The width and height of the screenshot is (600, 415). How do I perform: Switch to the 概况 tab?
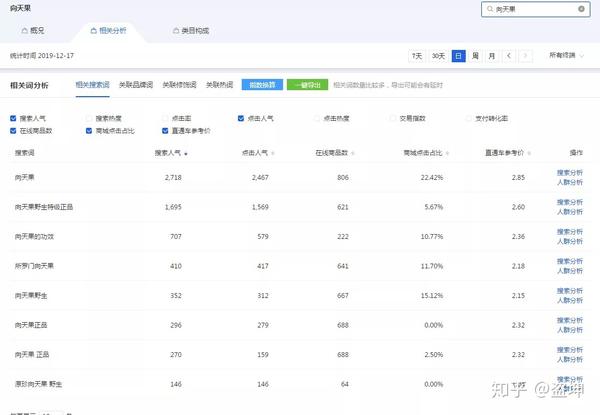click(33, 31)
